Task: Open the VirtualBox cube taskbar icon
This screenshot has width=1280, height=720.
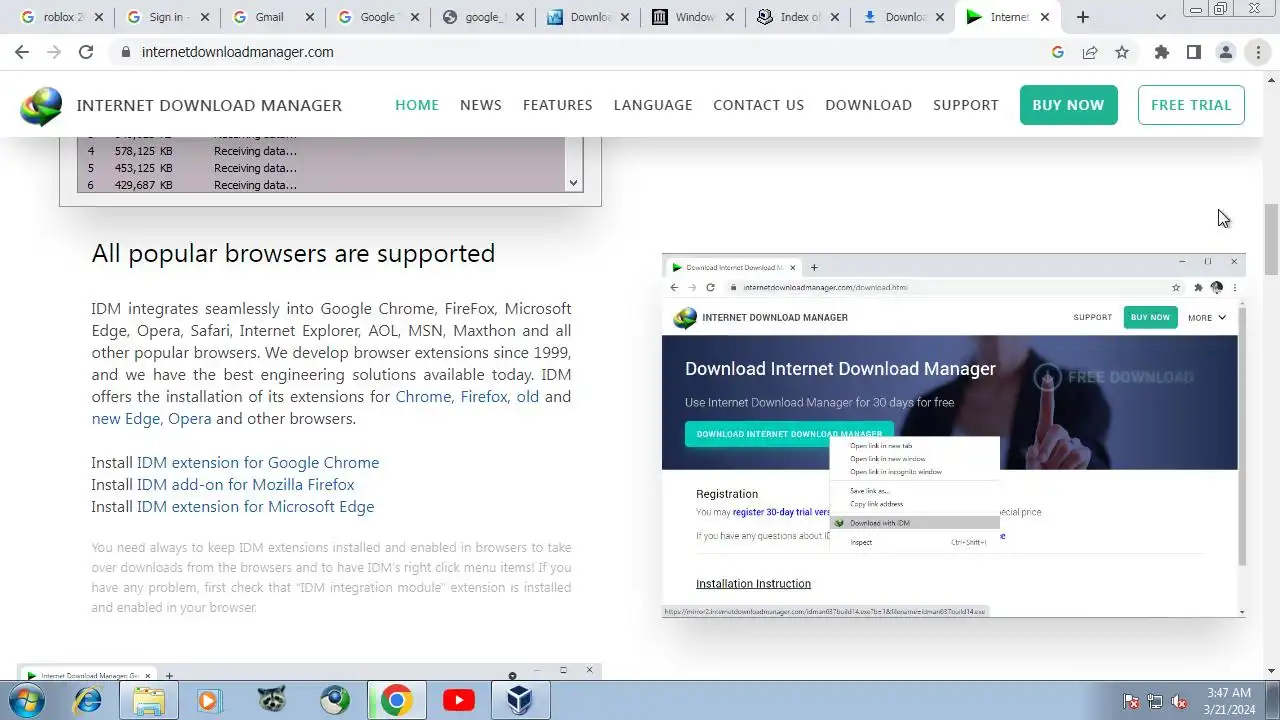Action: tap(519, 701)
